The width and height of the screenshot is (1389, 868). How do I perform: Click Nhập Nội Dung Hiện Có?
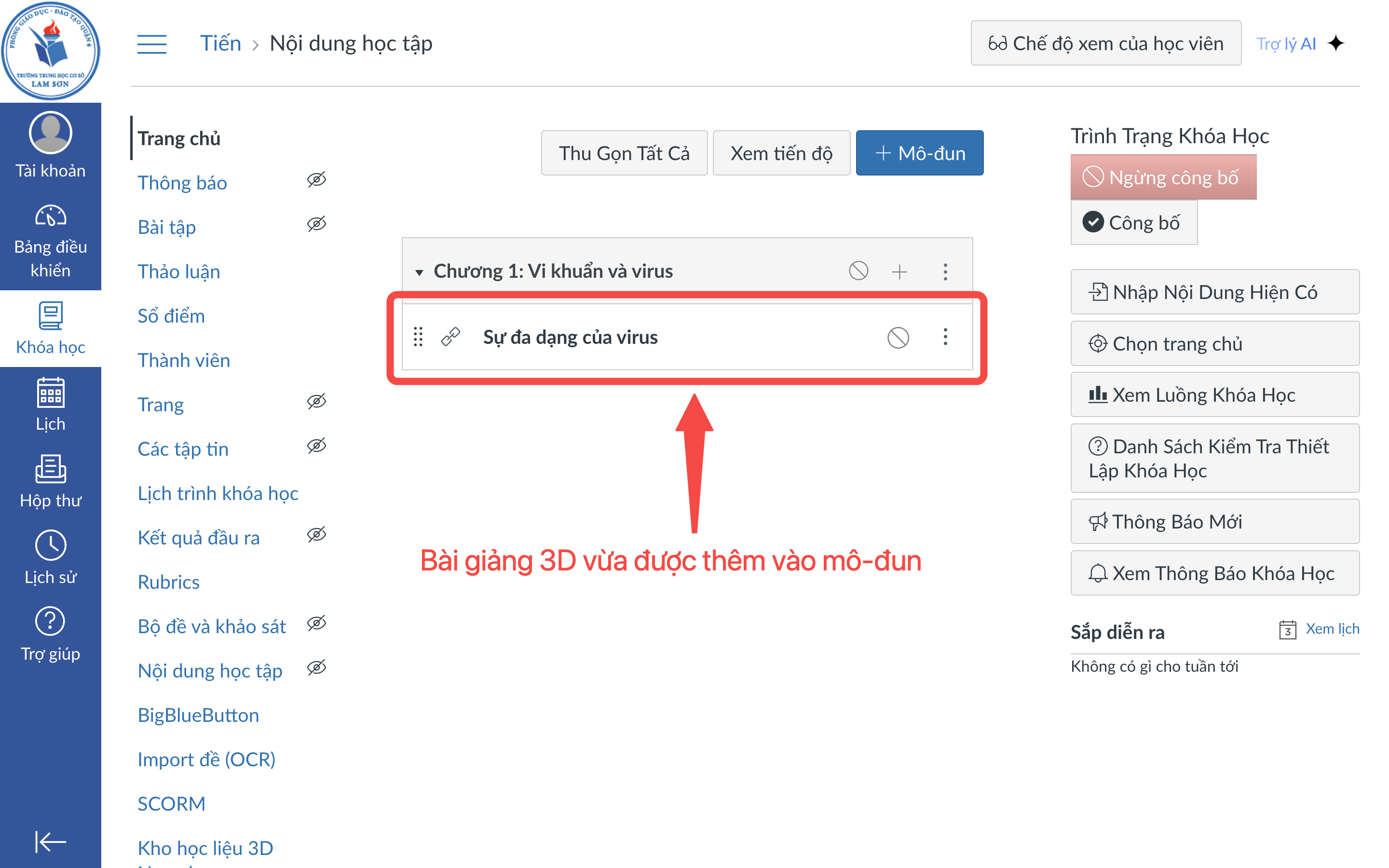click(1214, 292)
